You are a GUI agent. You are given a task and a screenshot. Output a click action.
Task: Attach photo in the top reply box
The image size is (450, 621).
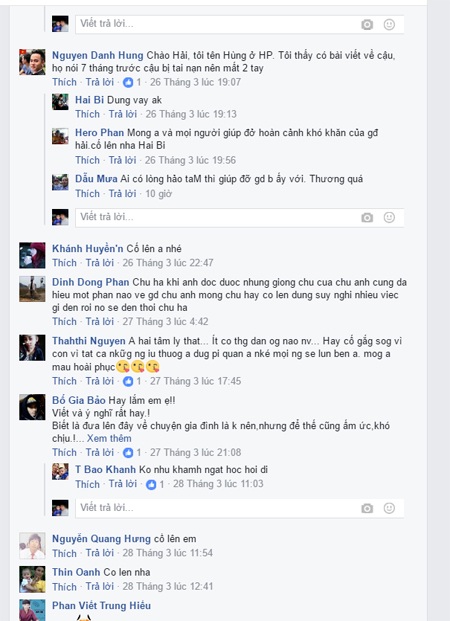pos(367,25)
